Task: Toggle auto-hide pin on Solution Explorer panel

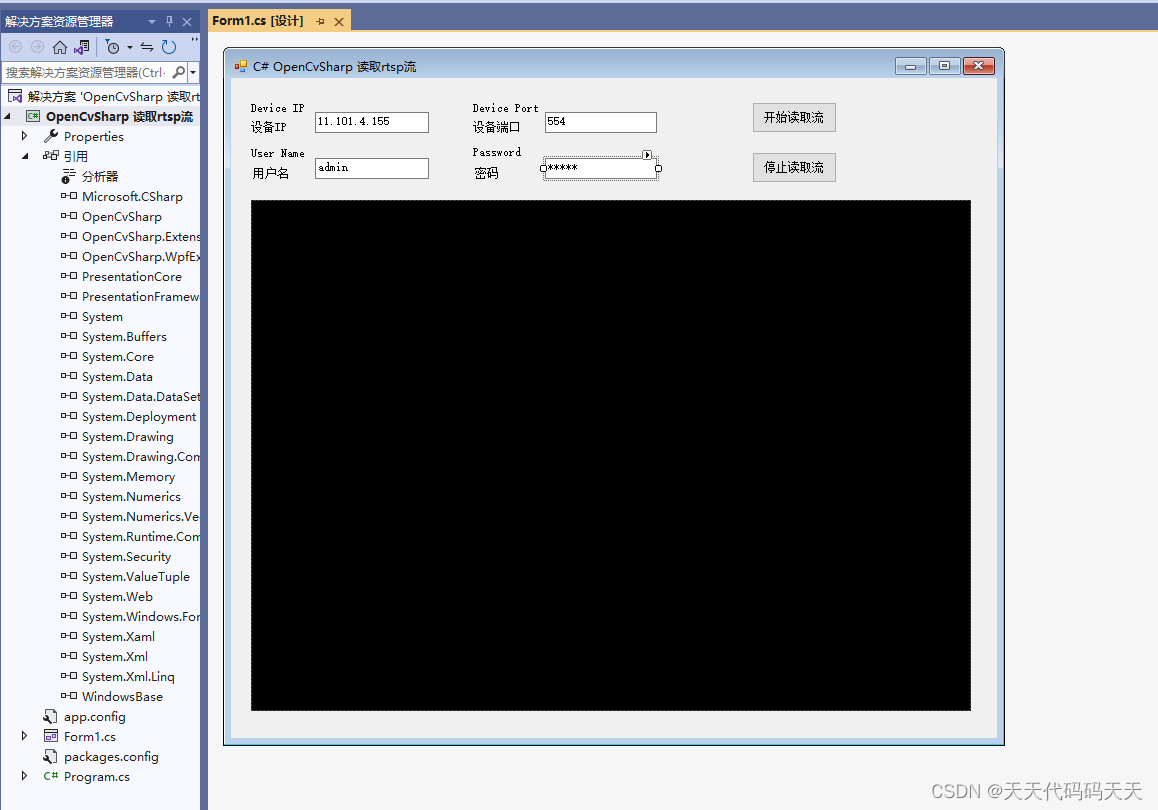Action: [x=169, y=22]
